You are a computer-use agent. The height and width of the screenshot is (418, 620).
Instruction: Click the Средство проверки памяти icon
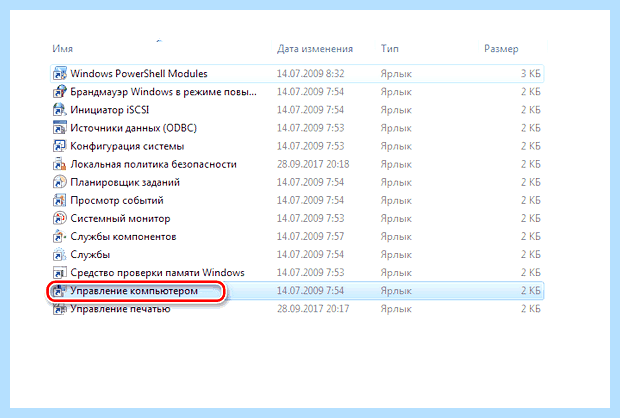[60, 272]
